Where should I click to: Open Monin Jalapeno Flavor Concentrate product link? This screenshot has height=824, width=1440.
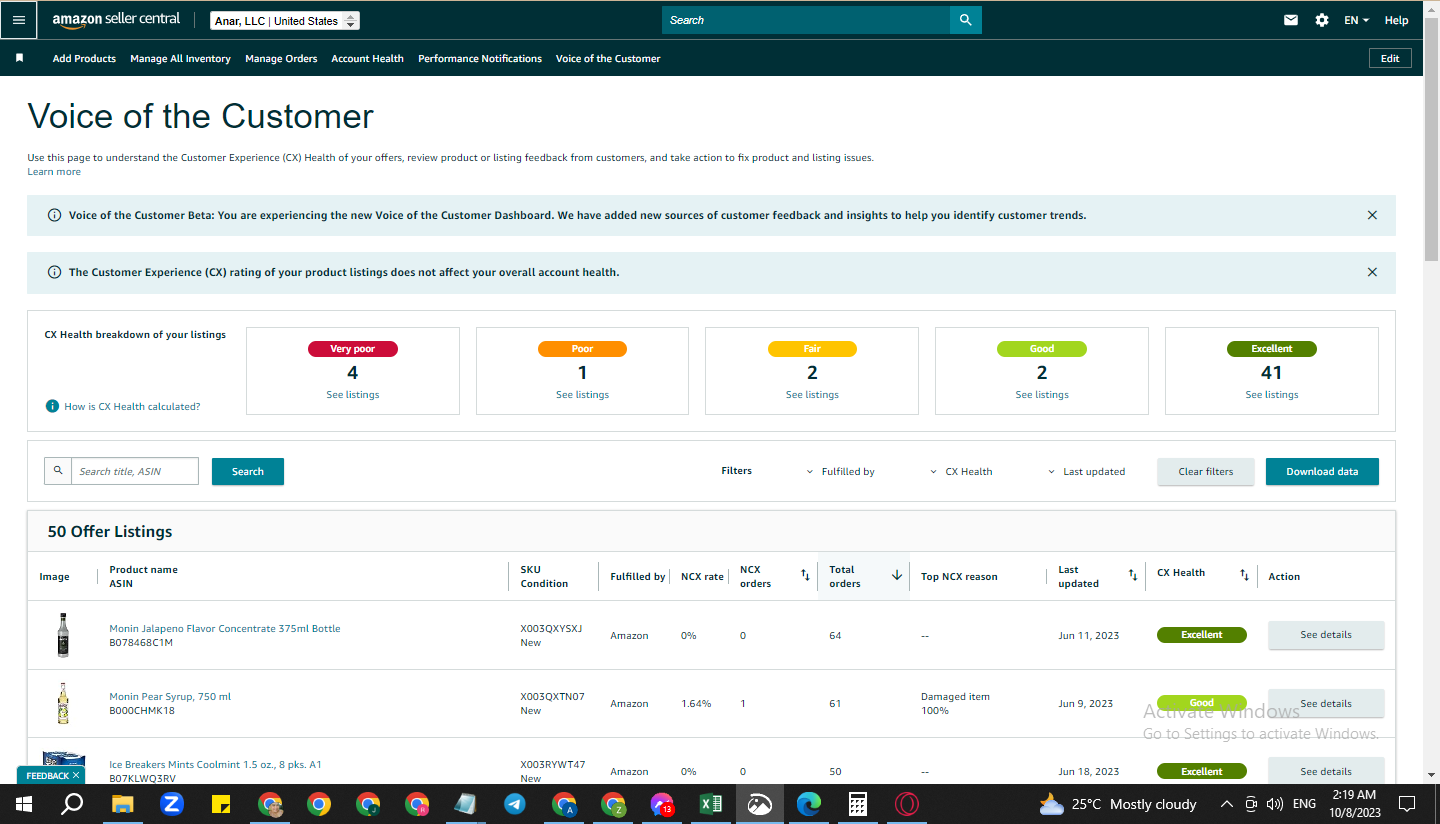(225, 628)
